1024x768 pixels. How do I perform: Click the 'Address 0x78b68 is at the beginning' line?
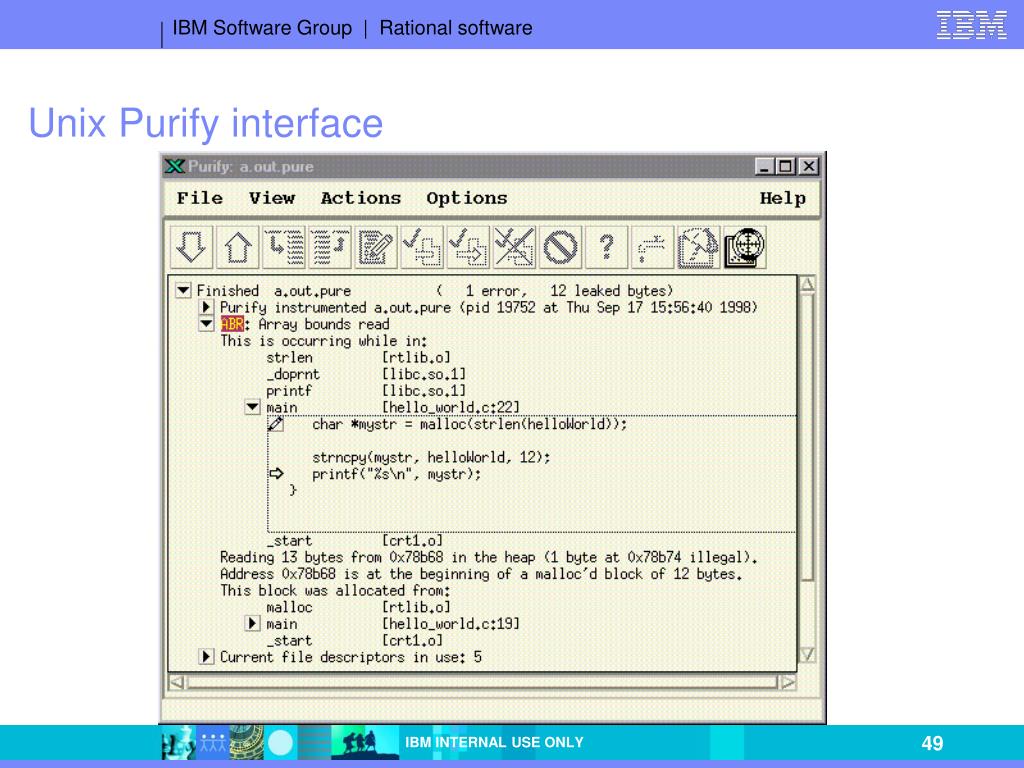tap(481, 574)
